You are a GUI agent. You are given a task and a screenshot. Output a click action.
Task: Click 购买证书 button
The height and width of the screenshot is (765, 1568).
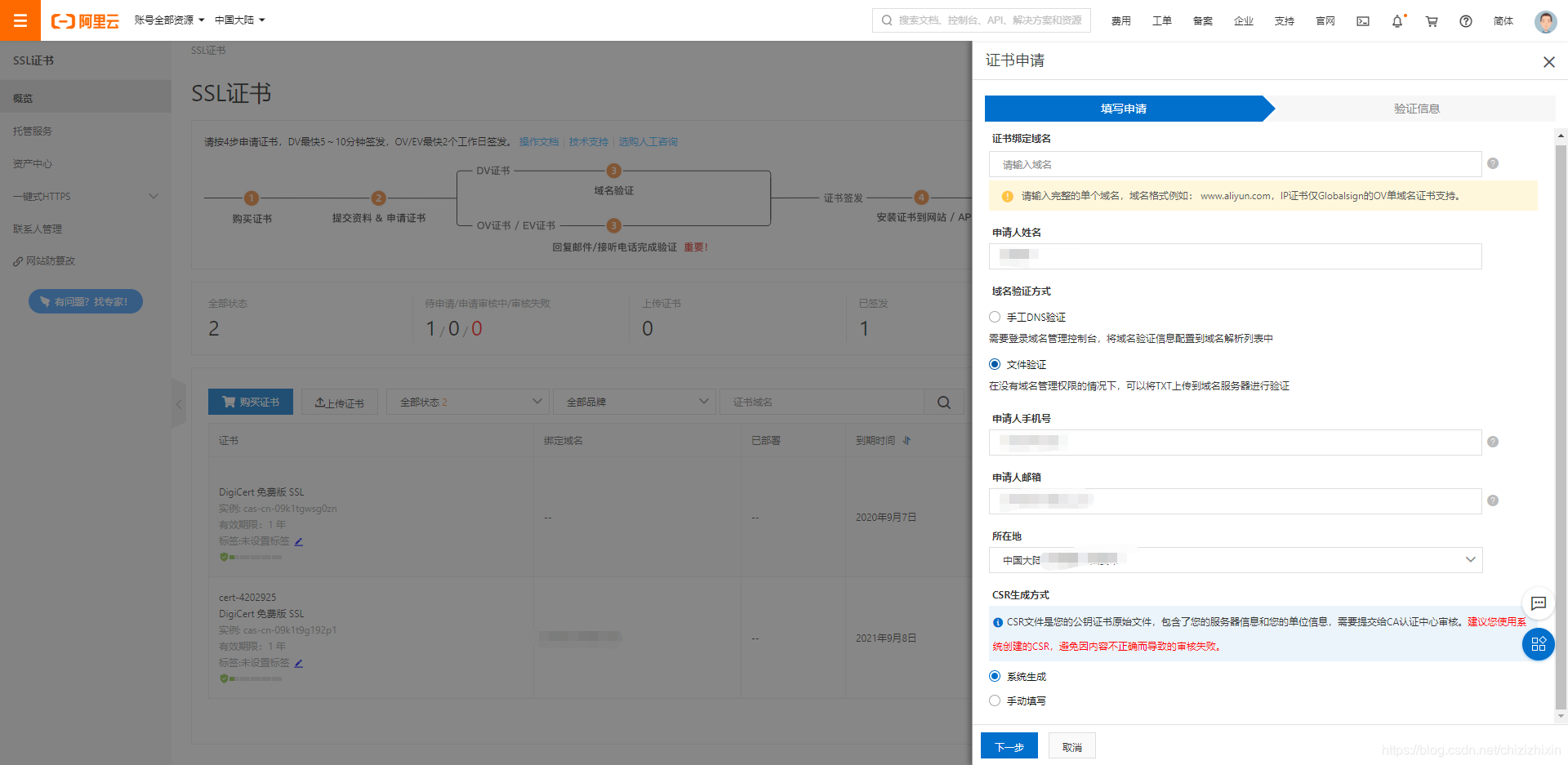click(251, 402)
